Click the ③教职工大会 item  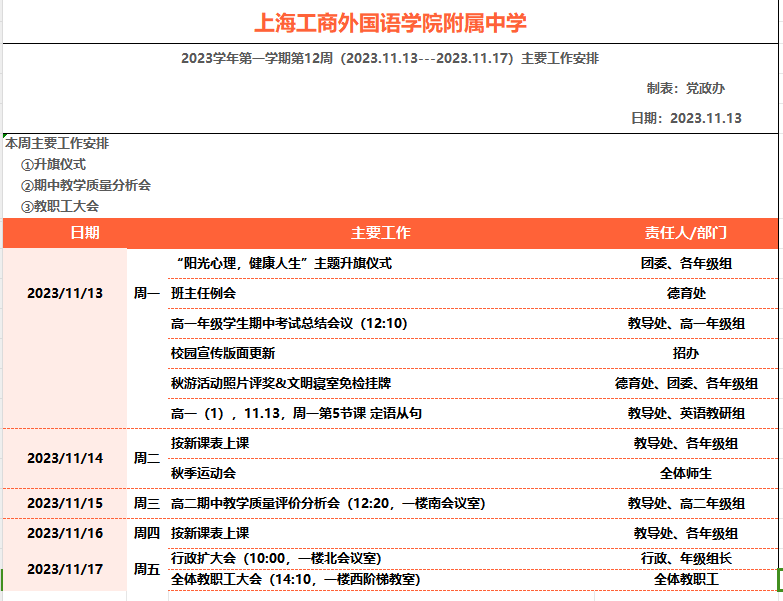point(59,207)
